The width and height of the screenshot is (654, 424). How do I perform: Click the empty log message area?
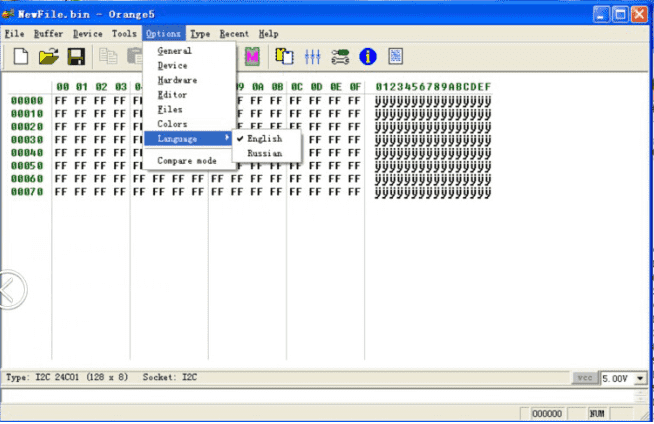[x=318, y=396]
